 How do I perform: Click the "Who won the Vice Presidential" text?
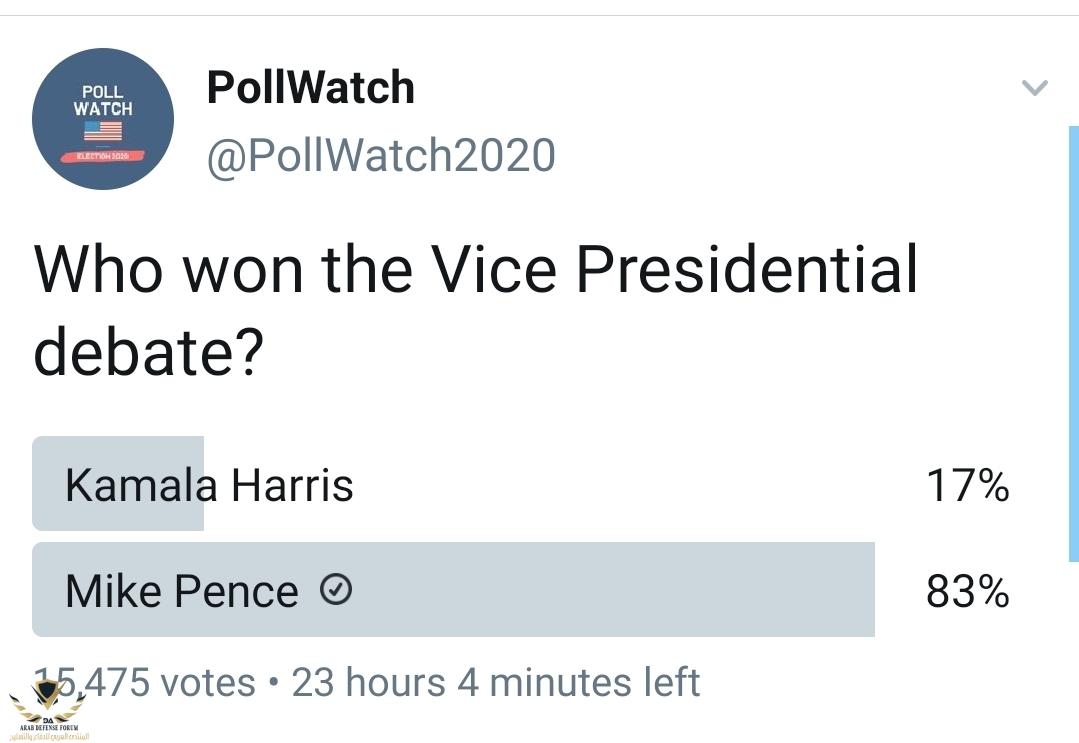476,268
